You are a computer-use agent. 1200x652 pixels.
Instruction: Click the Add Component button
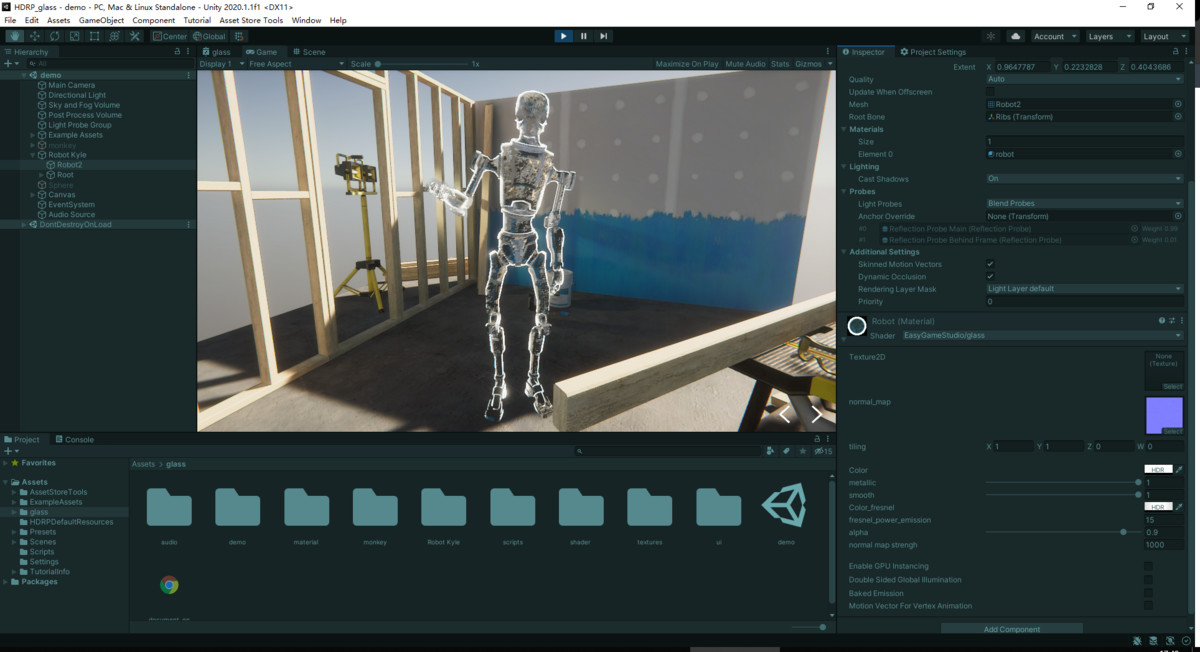click(x=1011, y=628)
